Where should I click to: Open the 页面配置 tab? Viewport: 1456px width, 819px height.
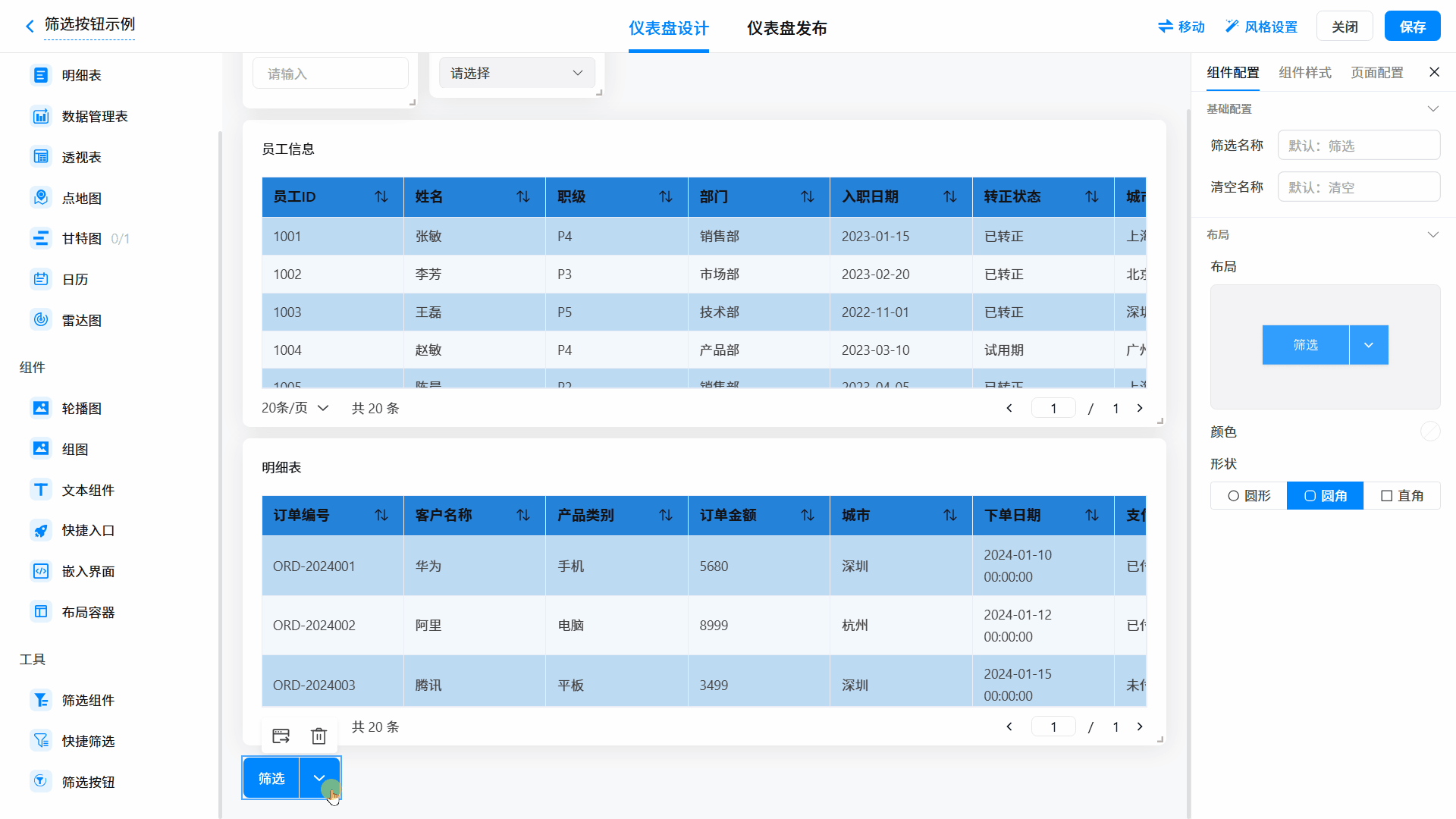pos(1377,73)
